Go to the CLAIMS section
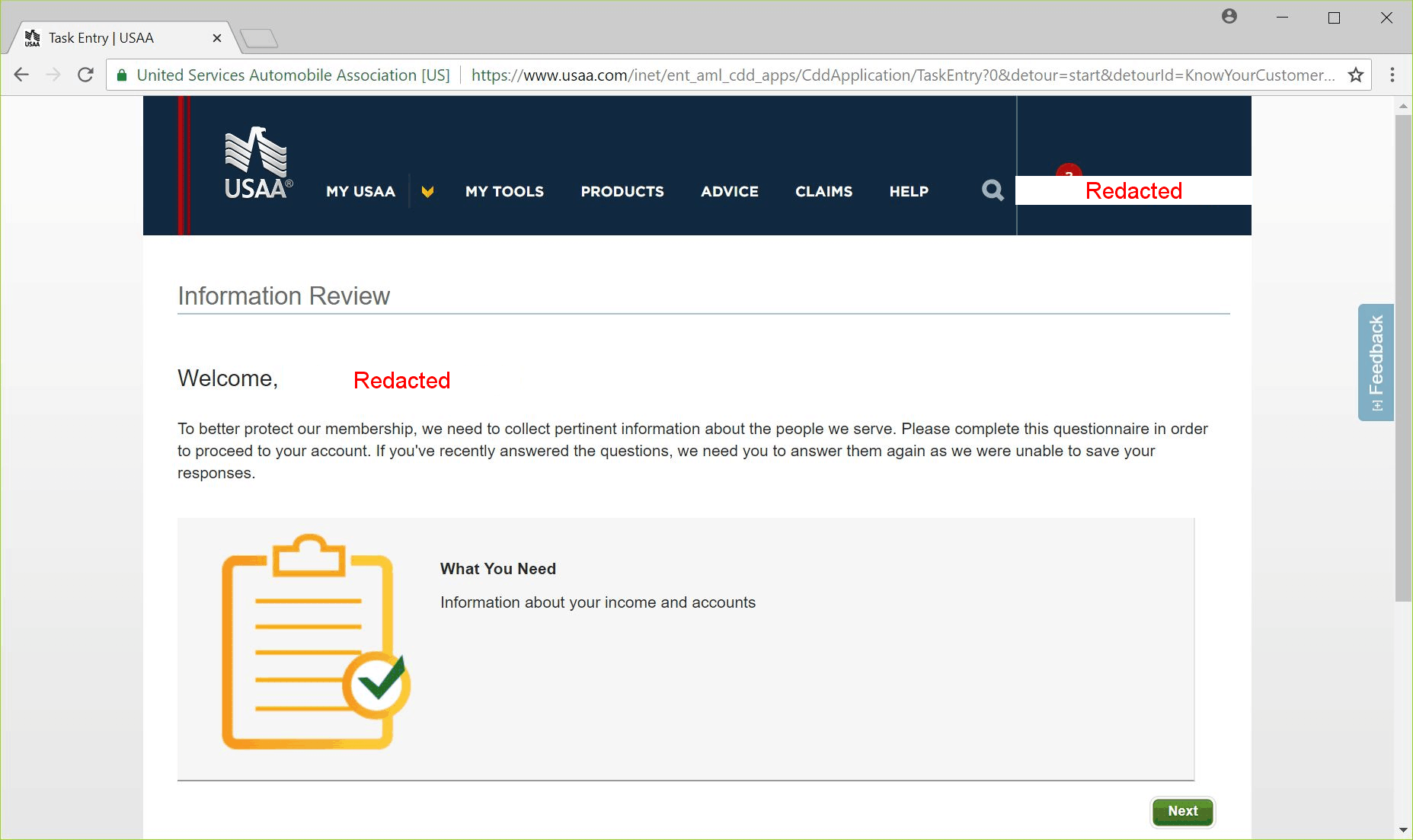The width and height of the screenshot is (1413, 840). tap(823, 192)
